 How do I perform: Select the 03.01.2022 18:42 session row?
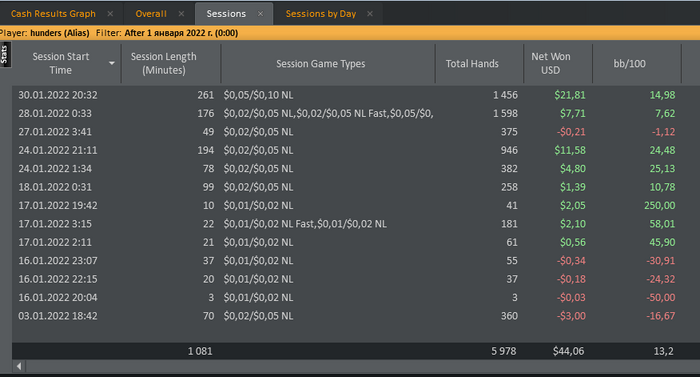click(x=347, y=316)
